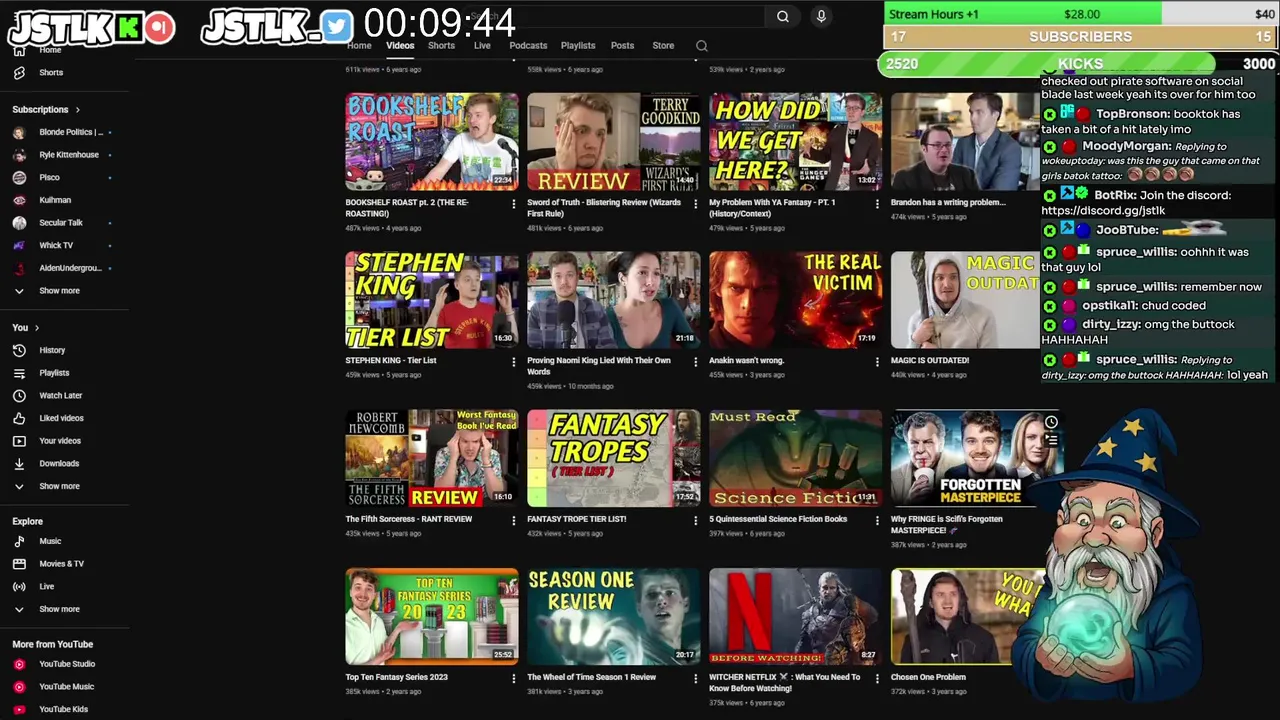Viewport: 1280px width, 720px height.
Task: Open YouTube Kids link icon
Action: (x=19, y=709)
